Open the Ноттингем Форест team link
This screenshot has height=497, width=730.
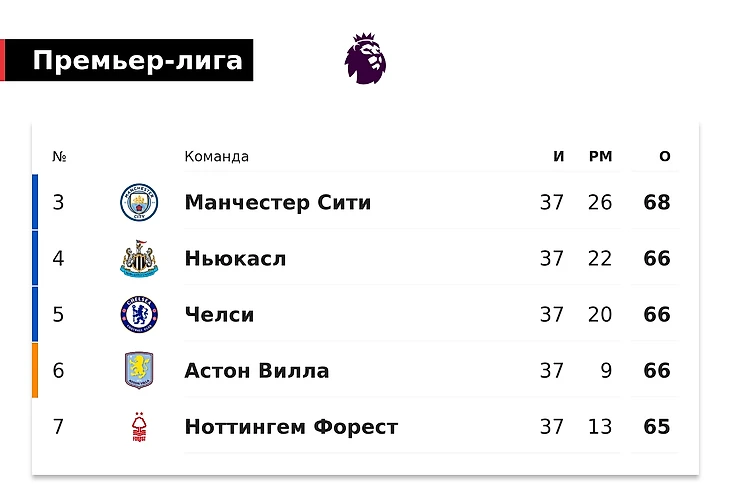(291, 427)
